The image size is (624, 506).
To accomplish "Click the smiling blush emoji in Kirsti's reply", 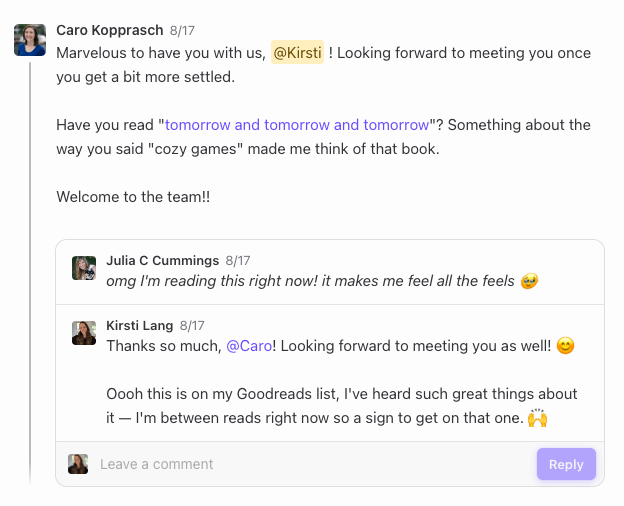I will 566,346.
